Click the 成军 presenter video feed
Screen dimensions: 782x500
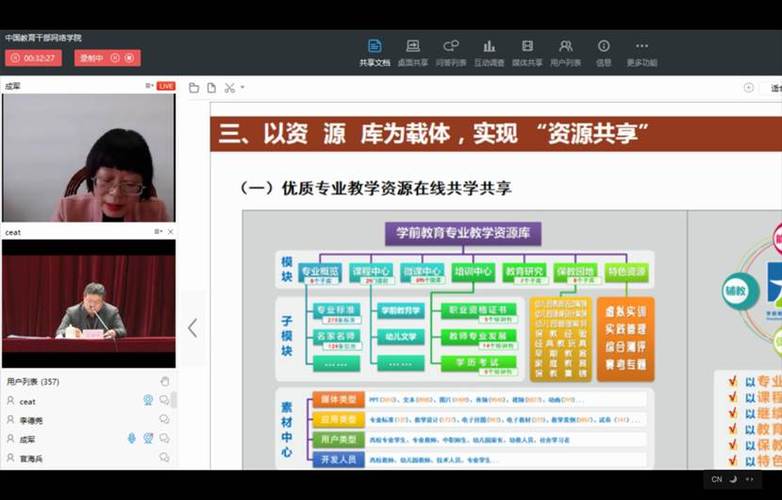coord(89,158)
